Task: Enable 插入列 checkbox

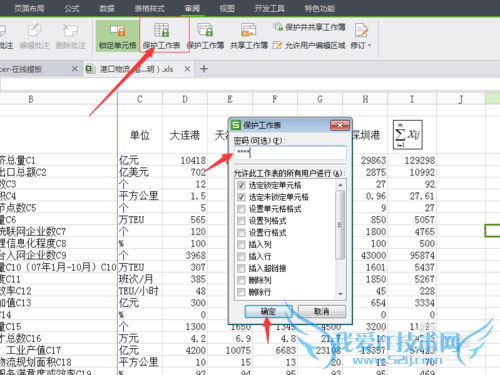Action: (241, 245)
